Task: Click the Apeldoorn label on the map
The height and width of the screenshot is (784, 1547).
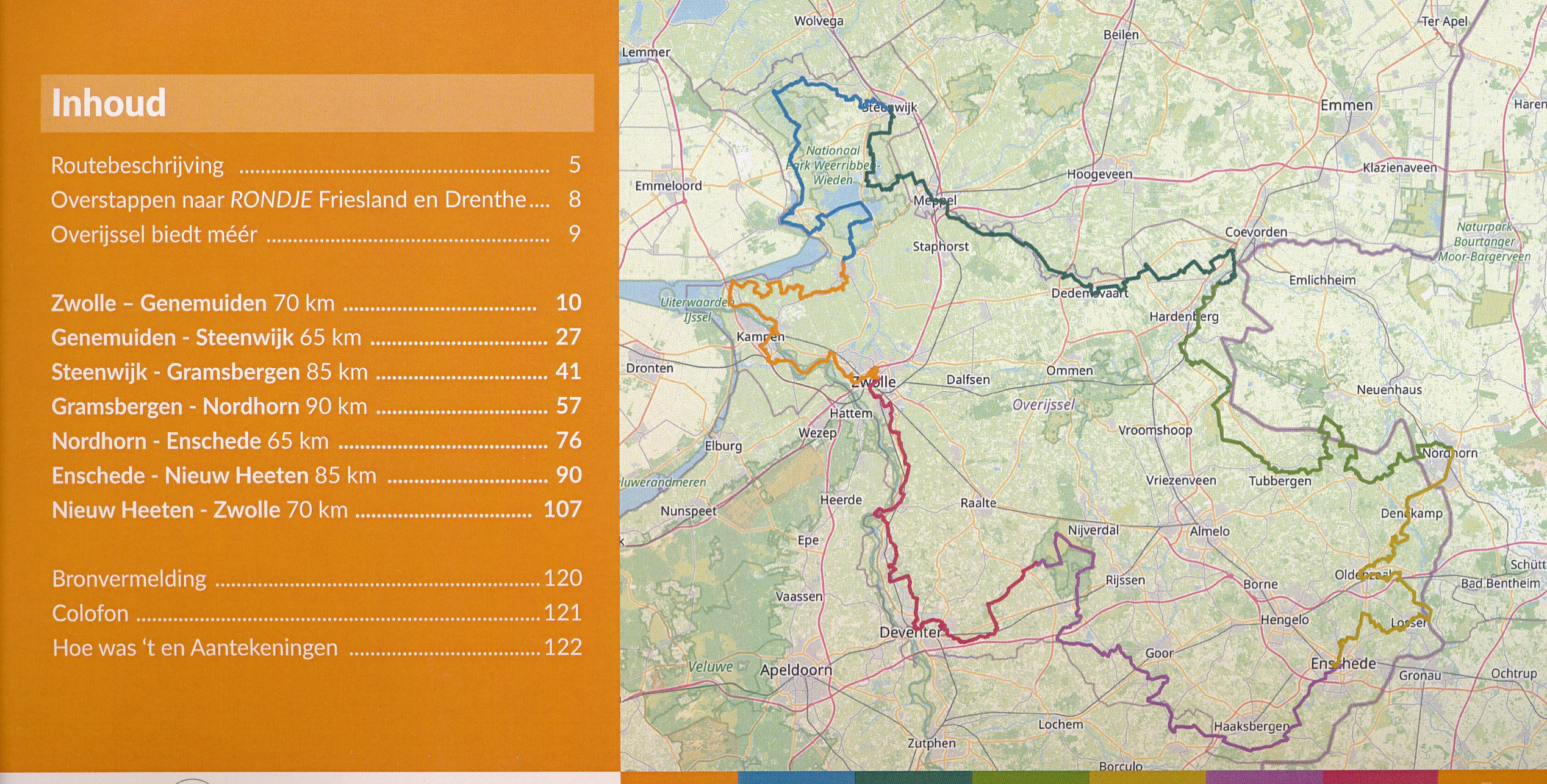Action: click(795, 671)
